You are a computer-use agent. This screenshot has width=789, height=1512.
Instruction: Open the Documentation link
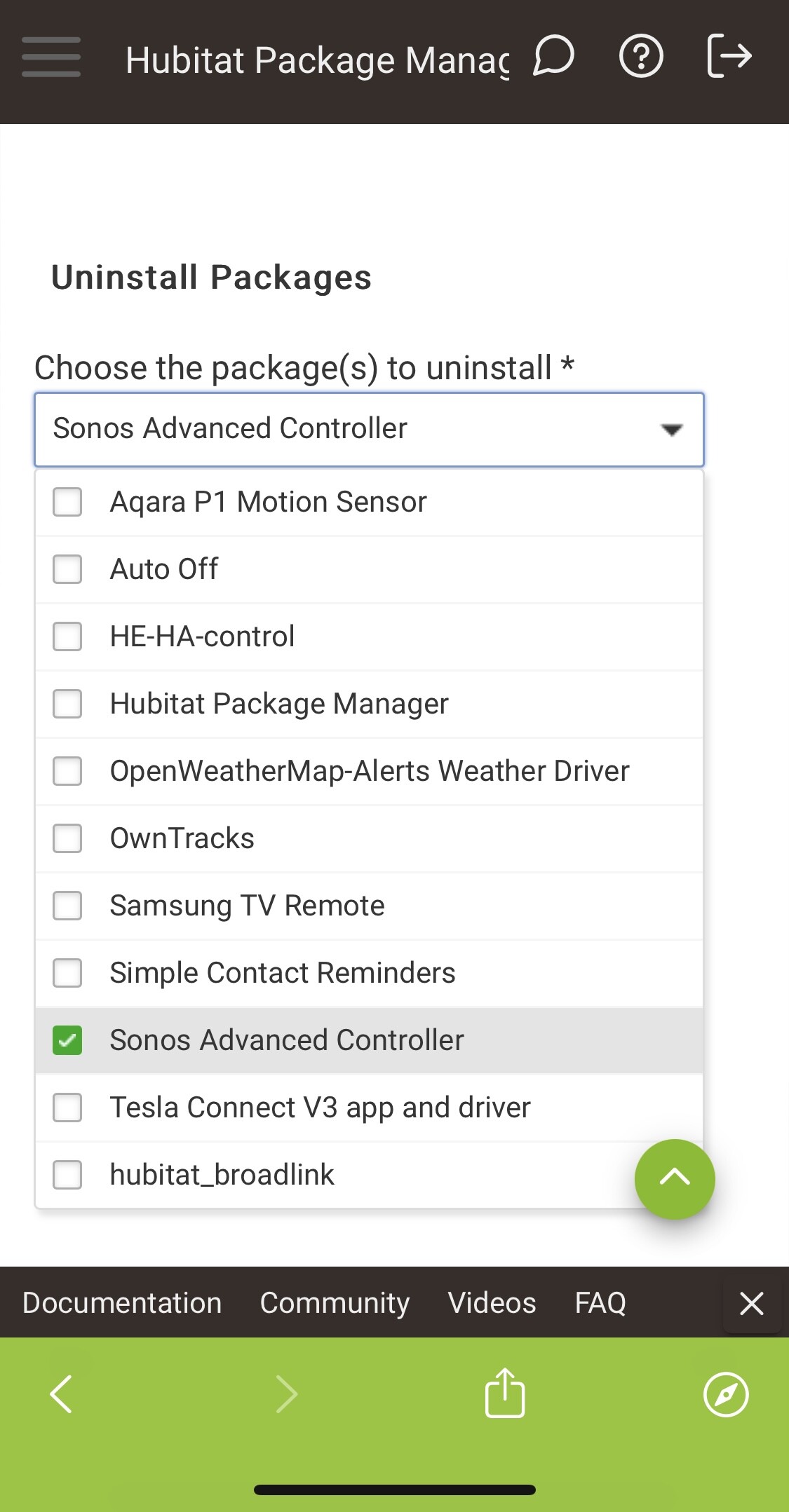[122, 1303]
